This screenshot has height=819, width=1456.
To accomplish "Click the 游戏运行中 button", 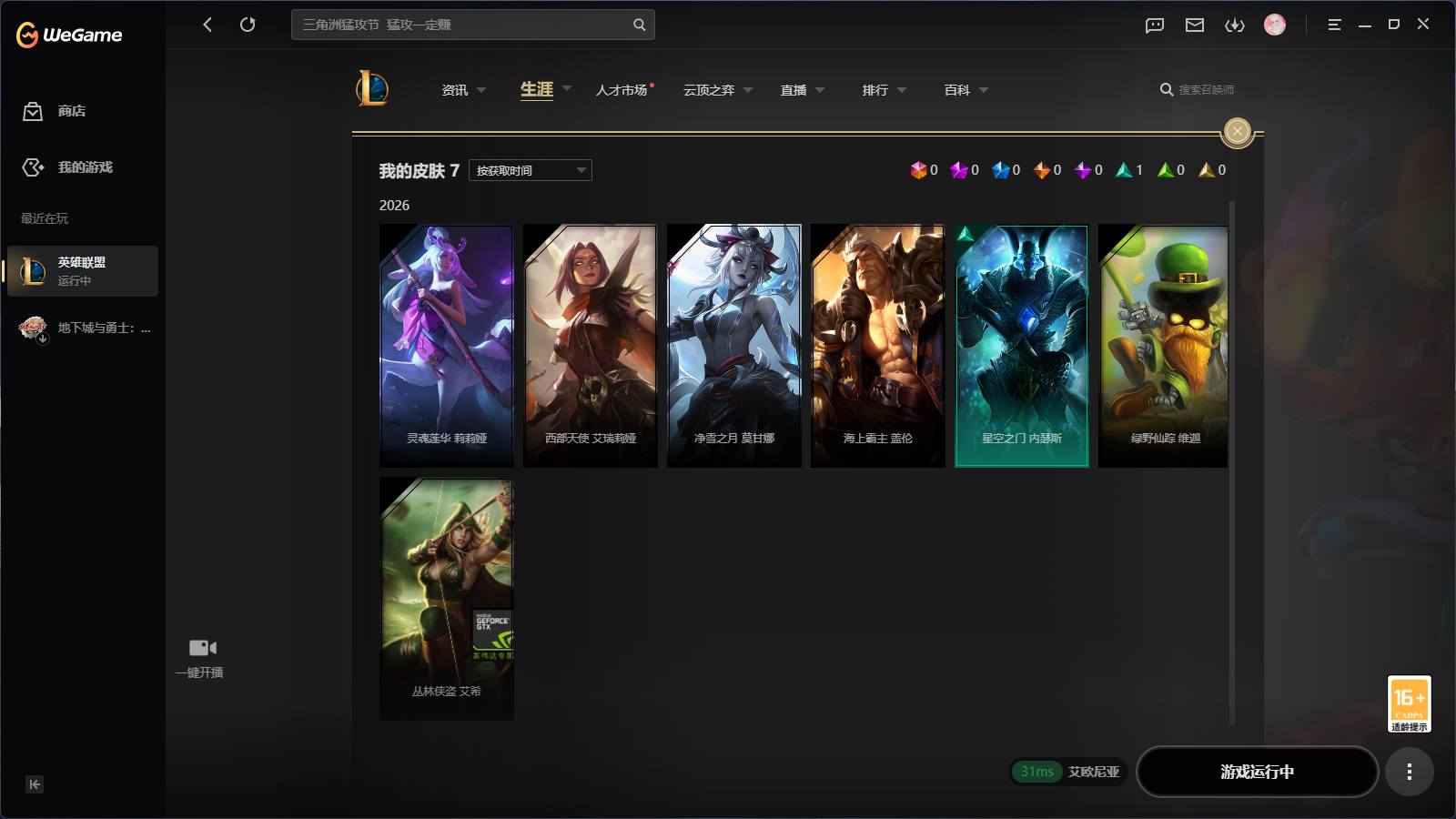I will click(1257, 772).
